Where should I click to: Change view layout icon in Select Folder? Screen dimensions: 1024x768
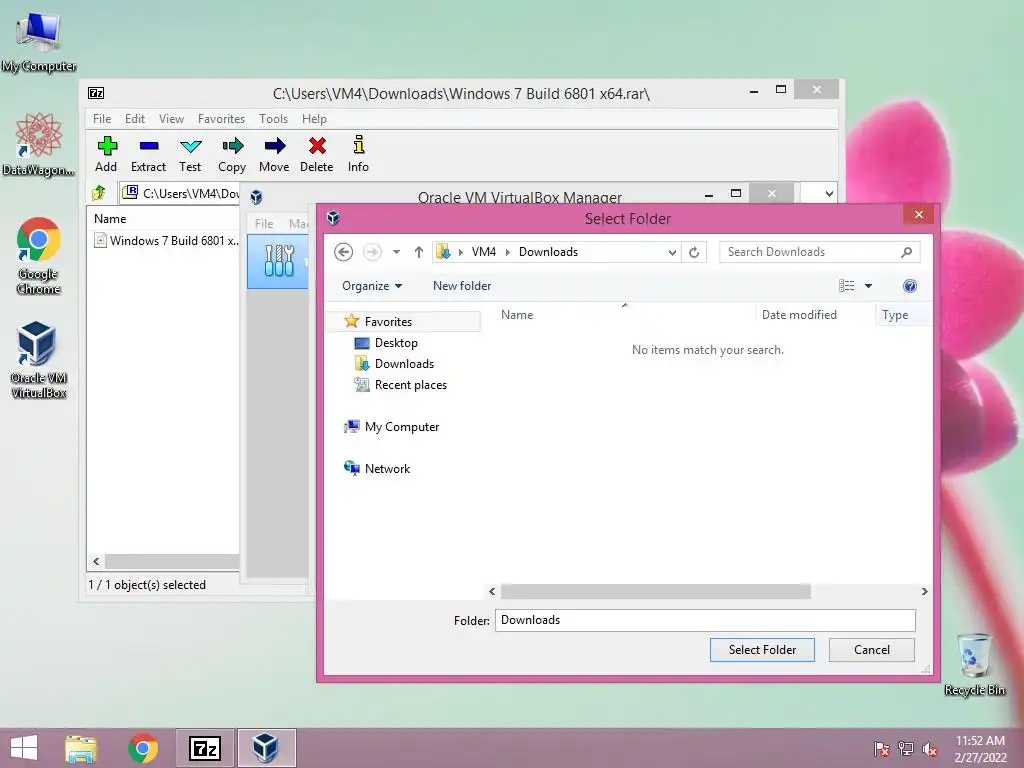tap(846, 286)
